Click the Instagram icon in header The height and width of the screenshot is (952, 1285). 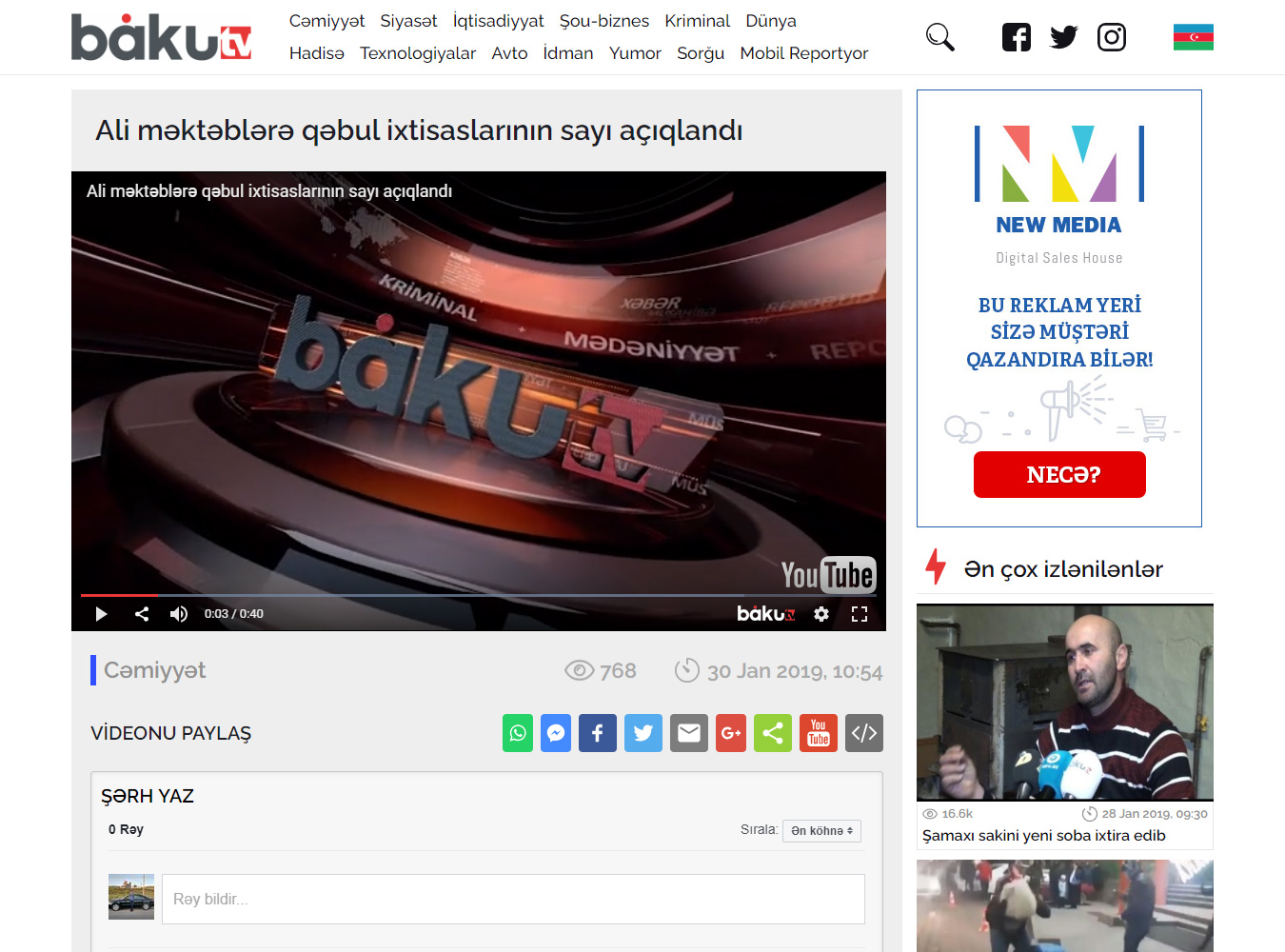(1111, 37)
